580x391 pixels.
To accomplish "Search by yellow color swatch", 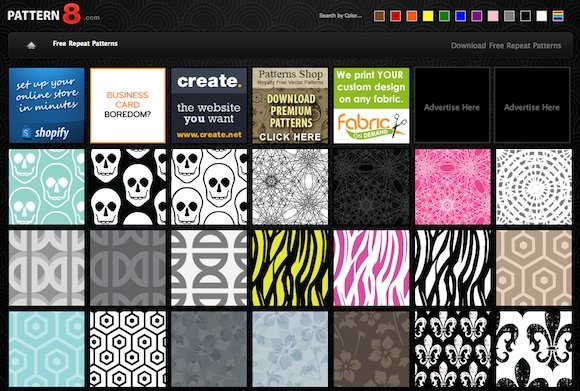I will pyautogui.click(x=428, y=16).
